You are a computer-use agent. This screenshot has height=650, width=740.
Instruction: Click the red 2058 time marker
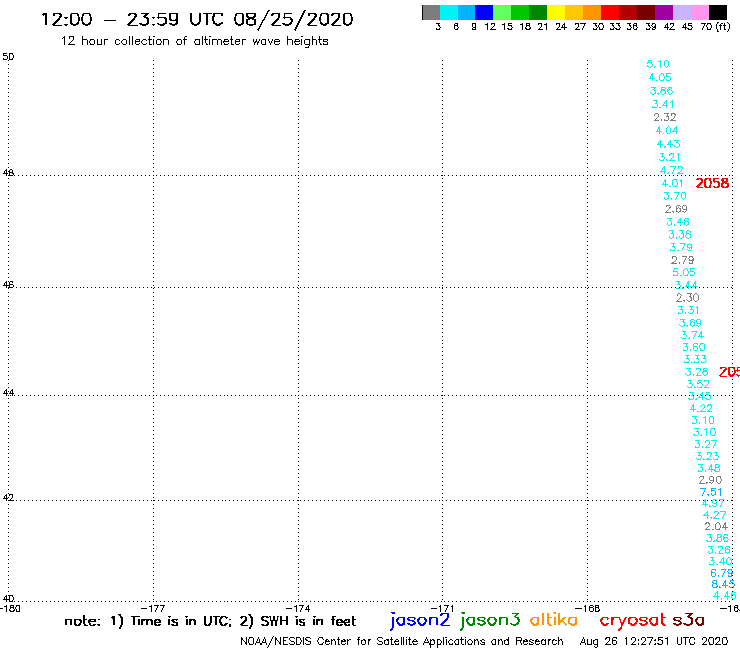pos(712,183)
